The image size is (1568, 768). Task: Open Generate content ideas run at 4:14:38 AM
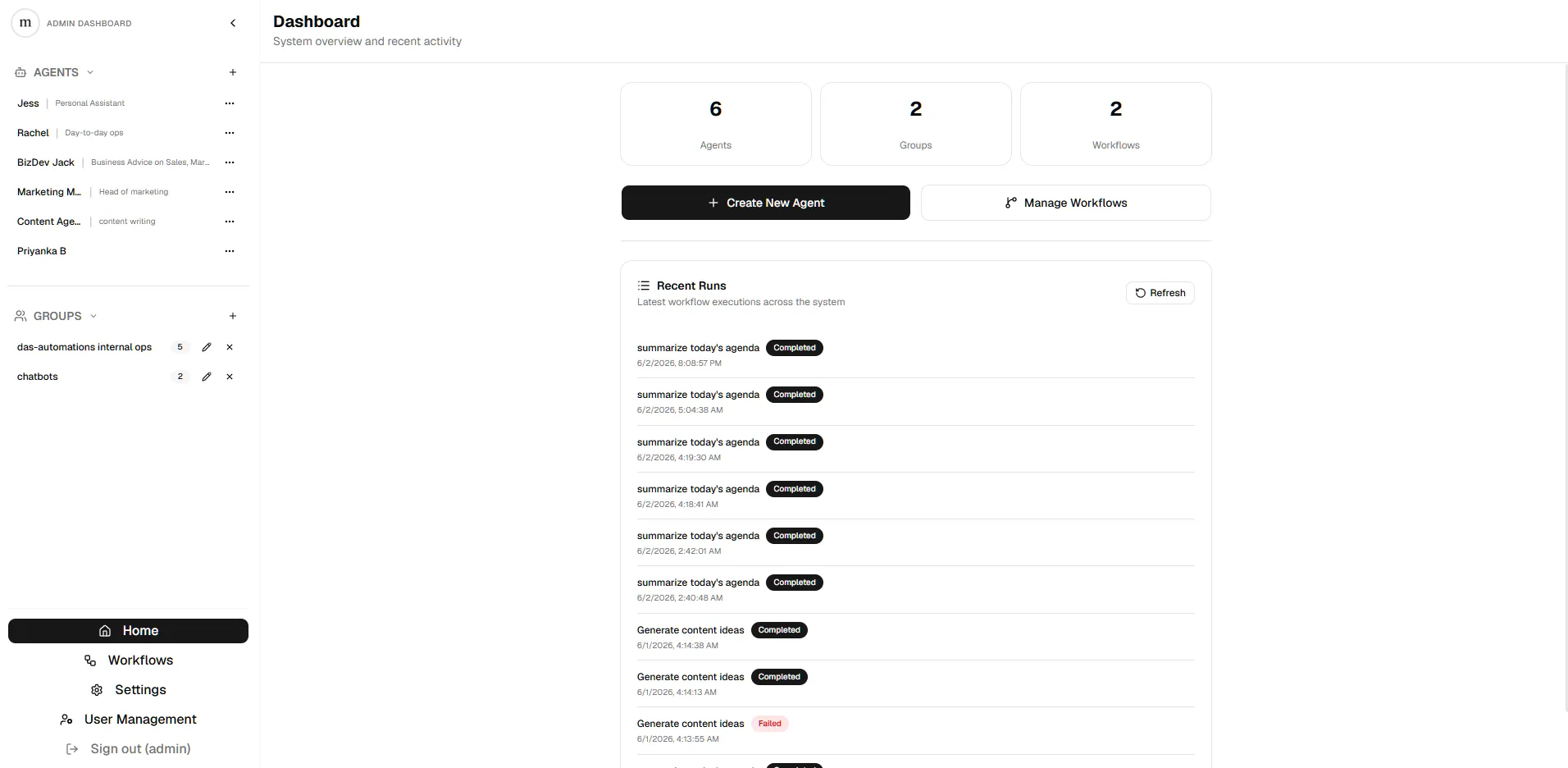915,637
